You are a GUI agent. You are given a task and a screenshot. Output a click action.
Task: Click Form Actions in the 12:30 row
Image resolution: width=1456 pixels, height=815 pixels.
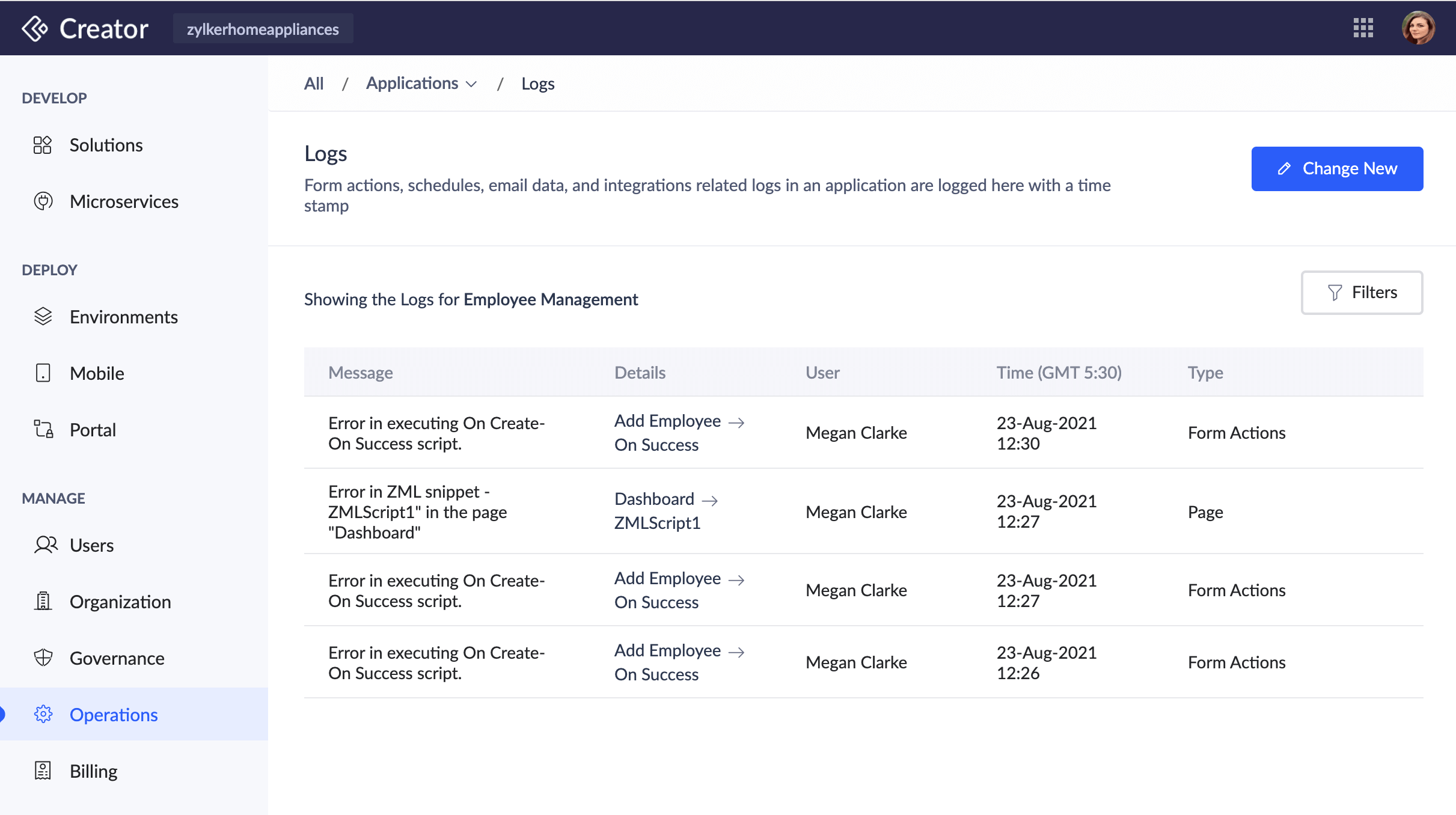pyautogui.click(x=1236, y=433)
